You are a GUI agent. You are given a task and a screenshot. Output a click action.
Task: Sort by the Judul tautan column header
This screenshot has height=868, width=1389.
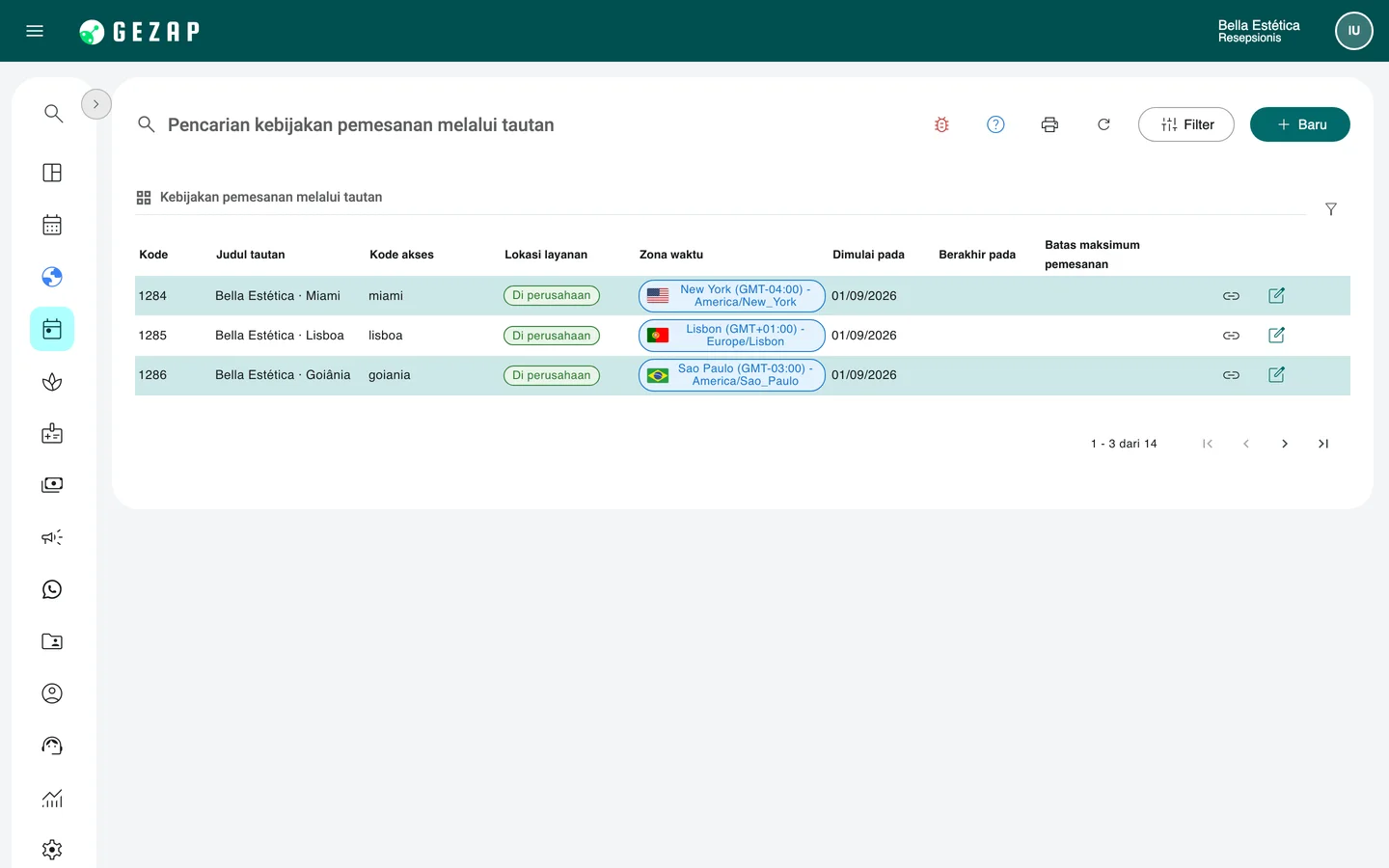coord(251,255)
